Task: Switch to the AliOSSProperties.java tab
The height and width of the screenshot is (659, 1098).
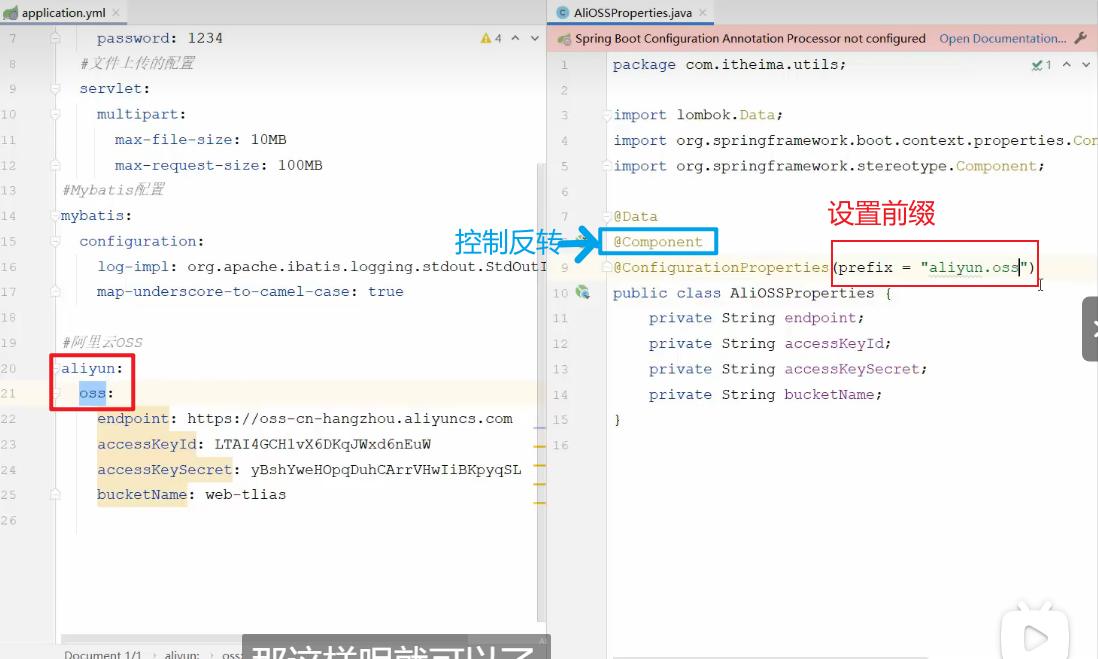Action: click(632, 13)
